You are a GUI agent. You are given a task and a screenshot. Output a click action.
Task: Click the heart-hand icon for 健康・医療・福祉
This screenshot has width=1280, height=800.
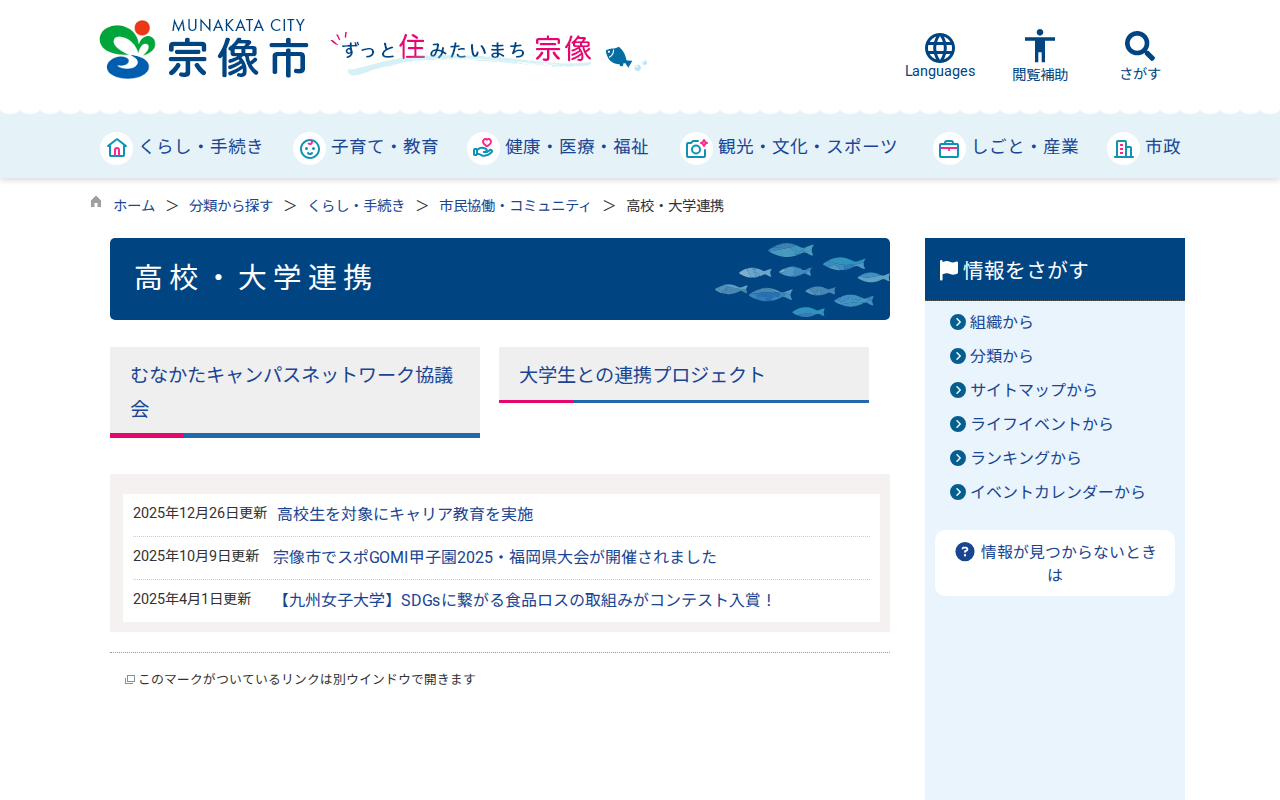coord(483,148)
